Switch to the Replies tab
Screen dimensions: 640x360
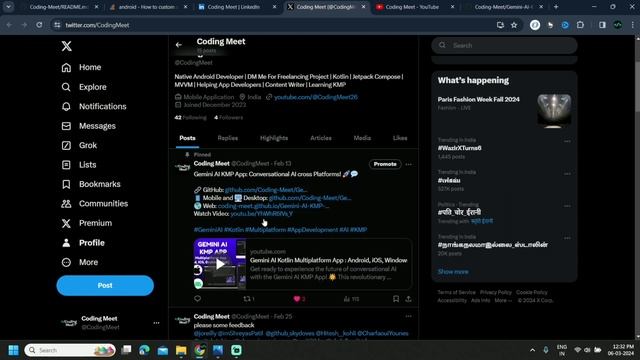[228, 138]
